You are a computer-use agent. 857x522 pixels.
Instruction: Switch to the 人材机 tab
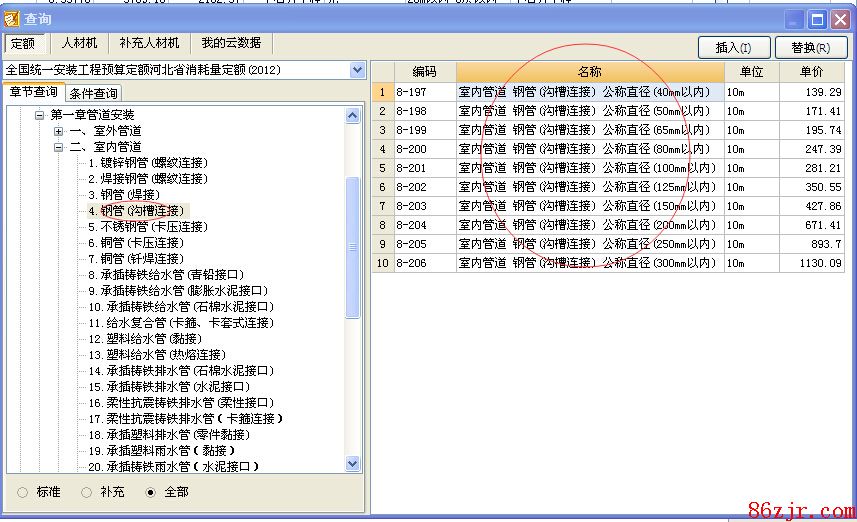coord(79,44)
